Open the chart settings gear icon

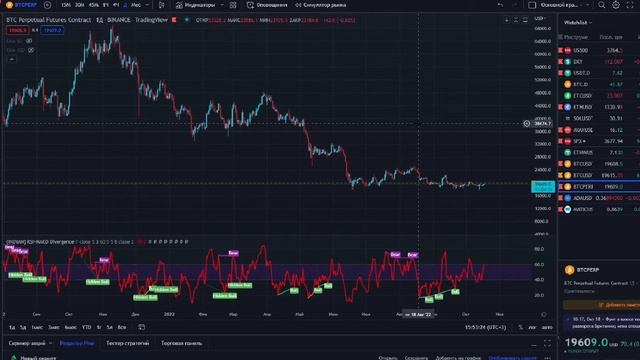coord(616,5)
